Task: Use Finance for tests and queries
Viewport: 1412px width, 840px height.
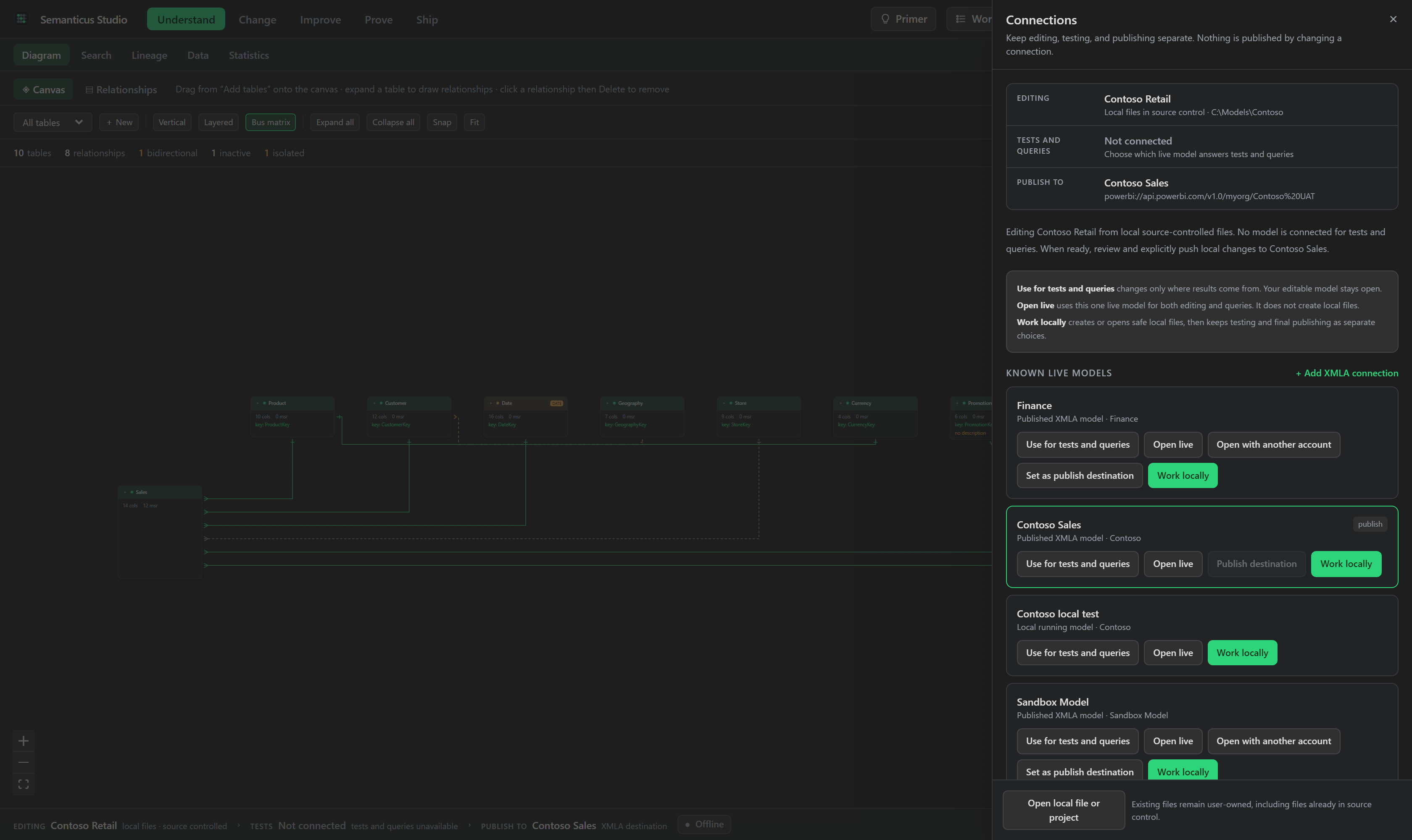Action: (1077, 444)
